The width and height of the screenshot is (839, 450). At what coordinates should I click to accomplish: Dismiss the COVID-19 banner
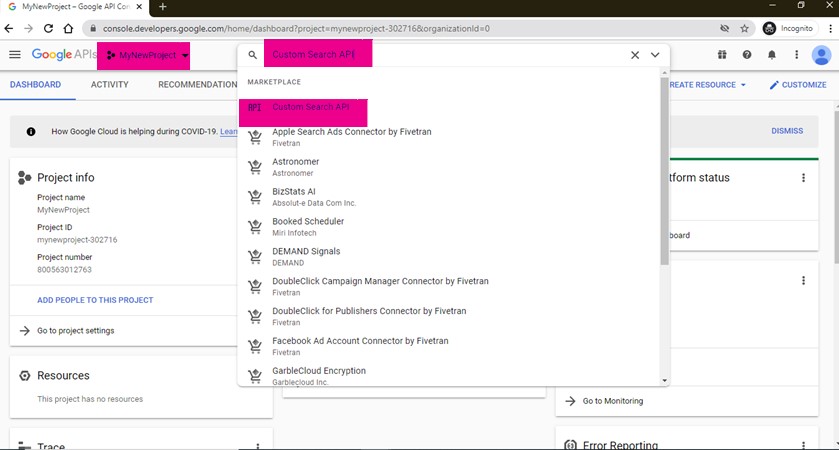pyautogui.click(x=787, y=131)
